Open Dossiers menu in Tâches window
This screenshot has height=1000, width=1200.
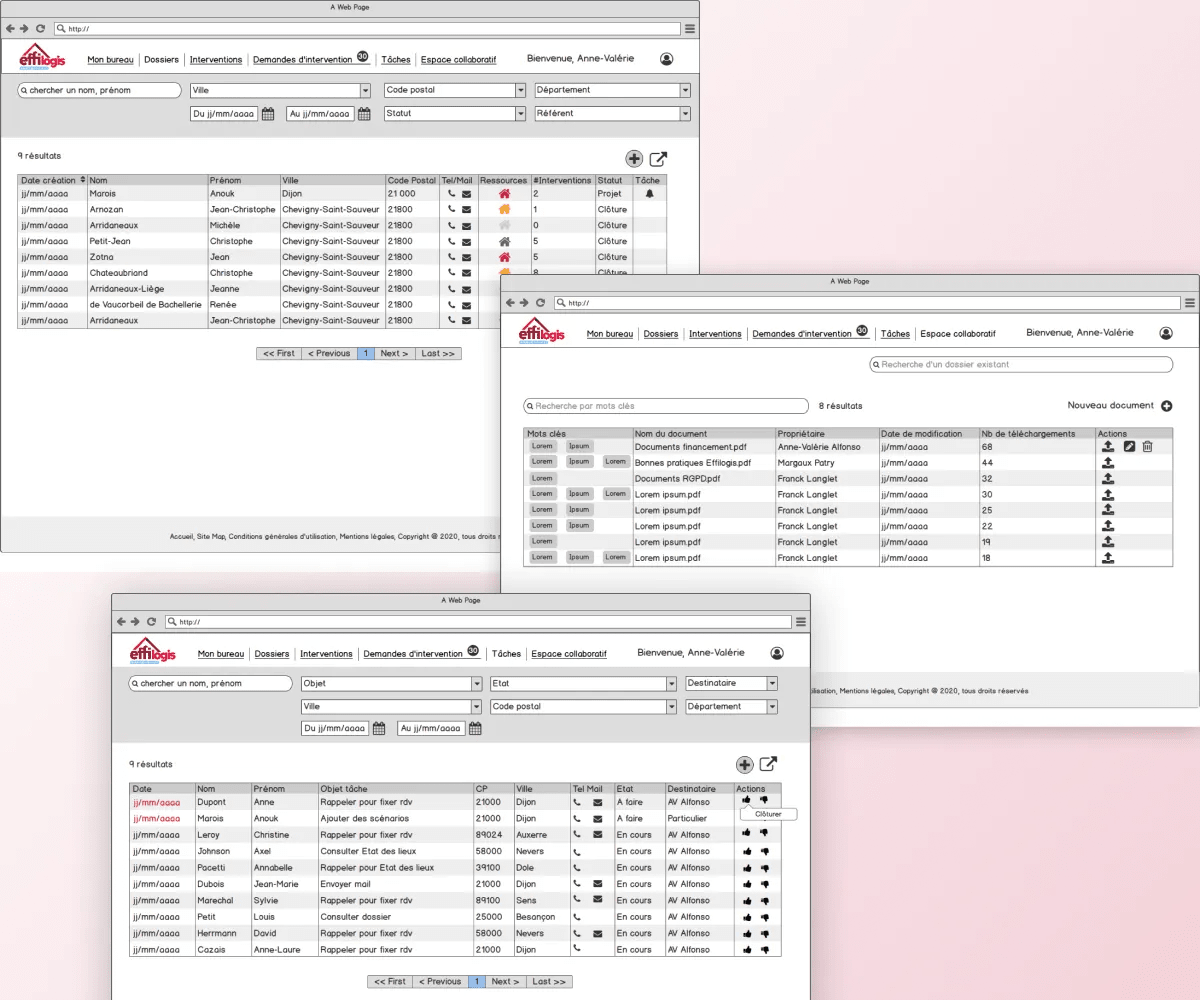coord(272,654)
